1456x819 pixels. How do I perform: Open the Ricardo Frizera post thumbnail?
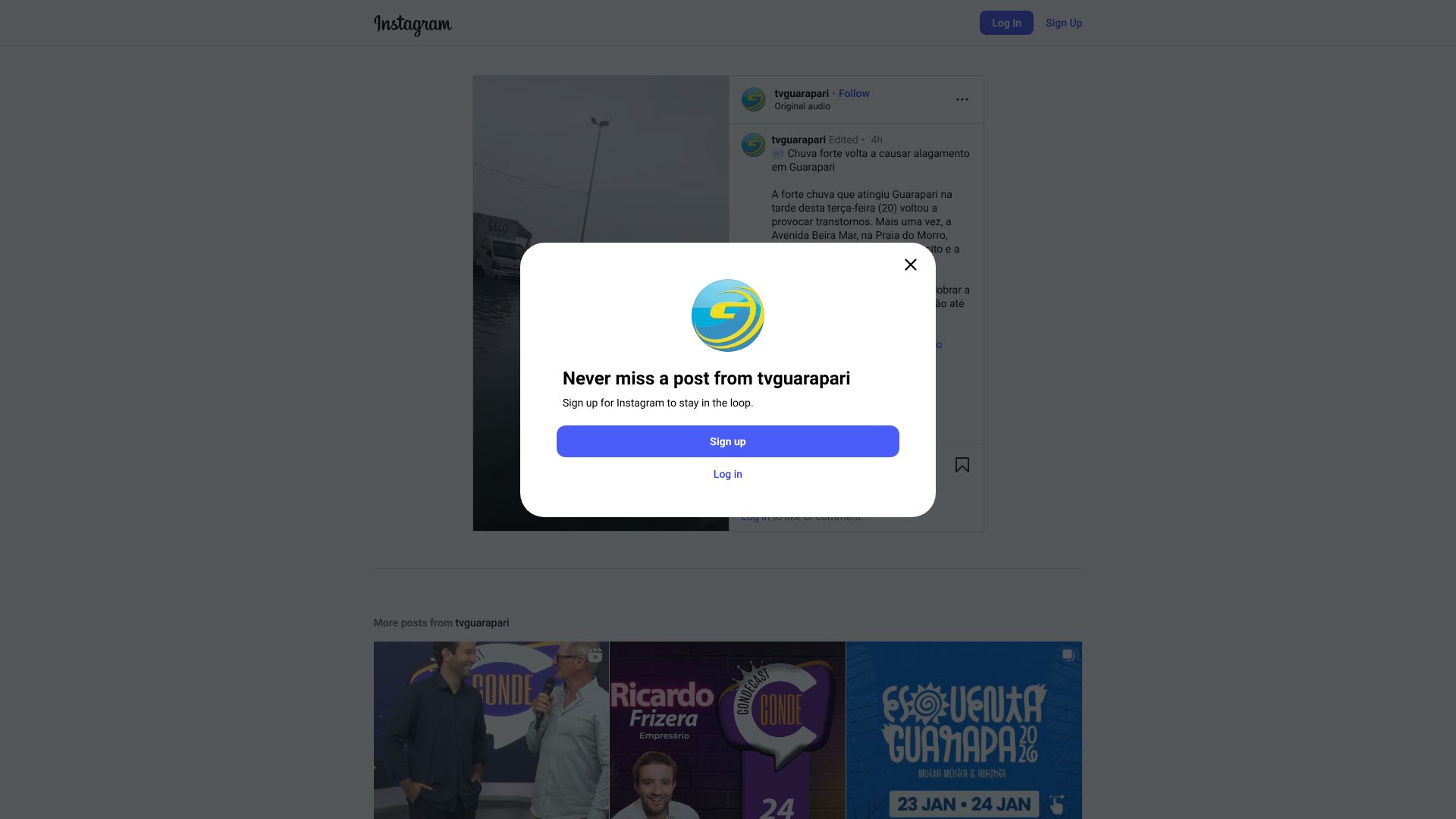728,730
